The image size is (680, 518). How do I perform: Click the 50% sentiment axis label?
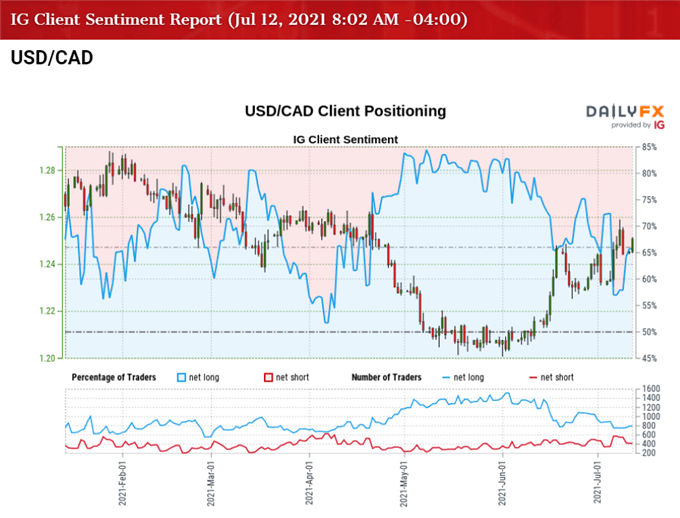pyautogui.click(x=649, y=332)
